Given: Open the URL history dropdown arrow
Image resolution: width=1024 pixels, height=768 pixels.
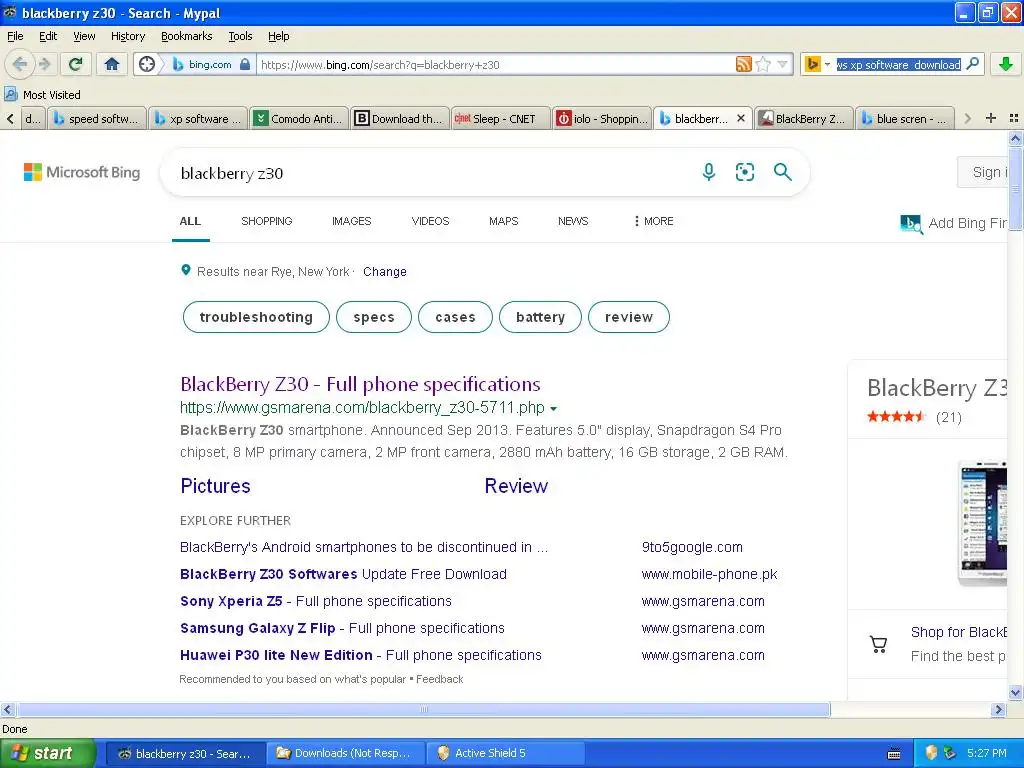Looking at the screenshot, I should tap(782, 64).
